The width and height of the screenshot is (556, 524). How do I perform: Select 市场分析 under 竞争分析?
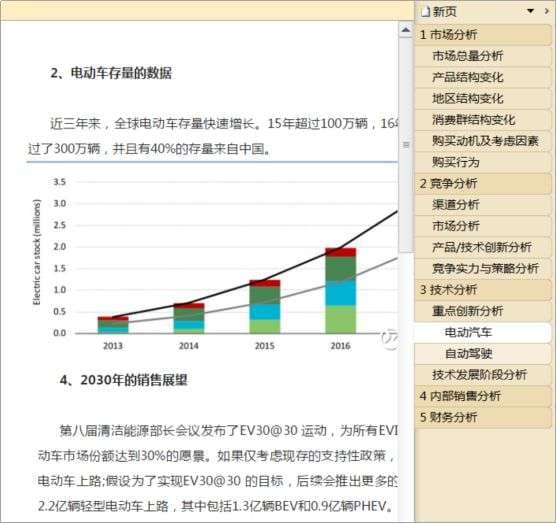click(483, 226)
